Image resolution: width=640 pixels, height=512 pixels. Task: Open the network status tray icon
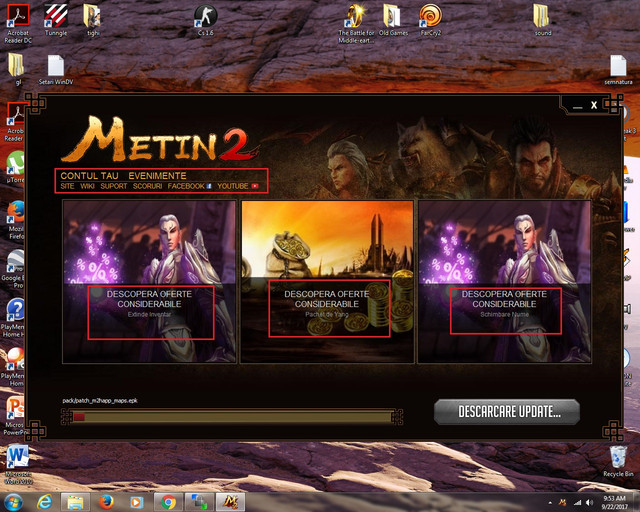pyautogui.click(x=577, y=503)
